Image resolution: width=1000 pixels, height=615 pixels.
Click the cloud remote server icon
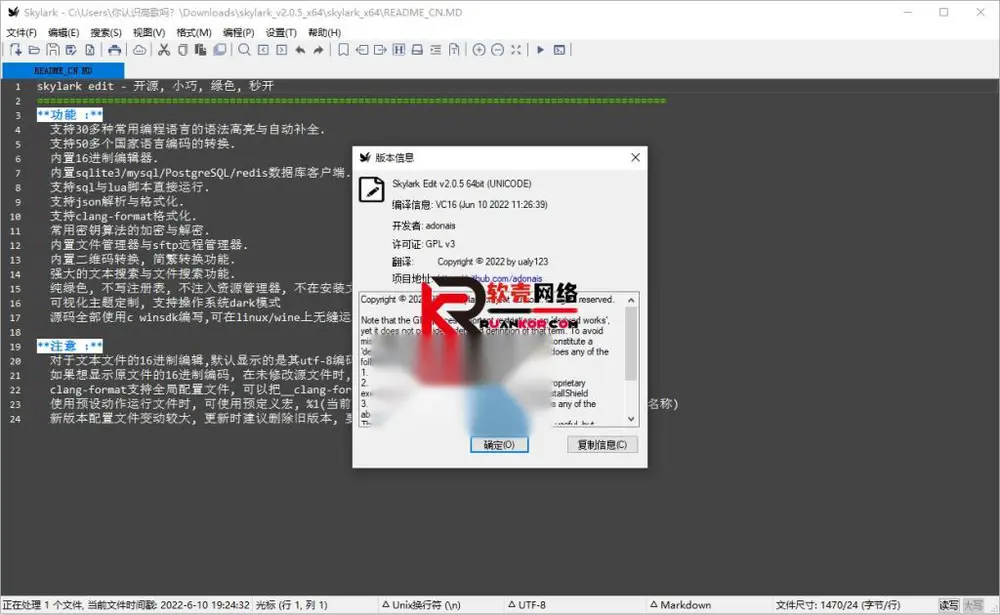[x=139, y=50]
